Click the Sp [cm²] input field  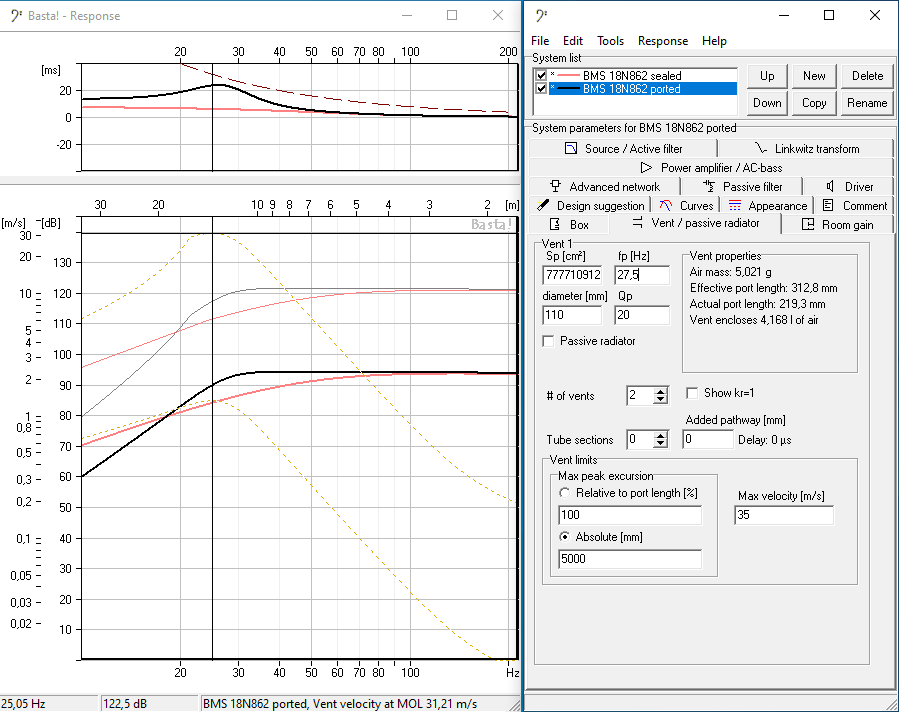572,275
